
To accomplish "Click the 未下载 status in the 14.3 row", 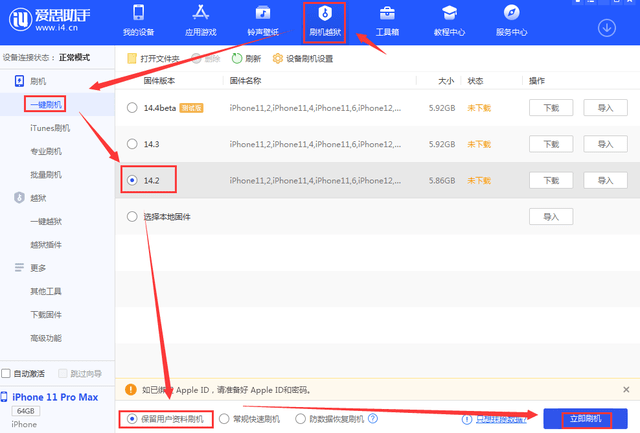I will pos(479,144).
